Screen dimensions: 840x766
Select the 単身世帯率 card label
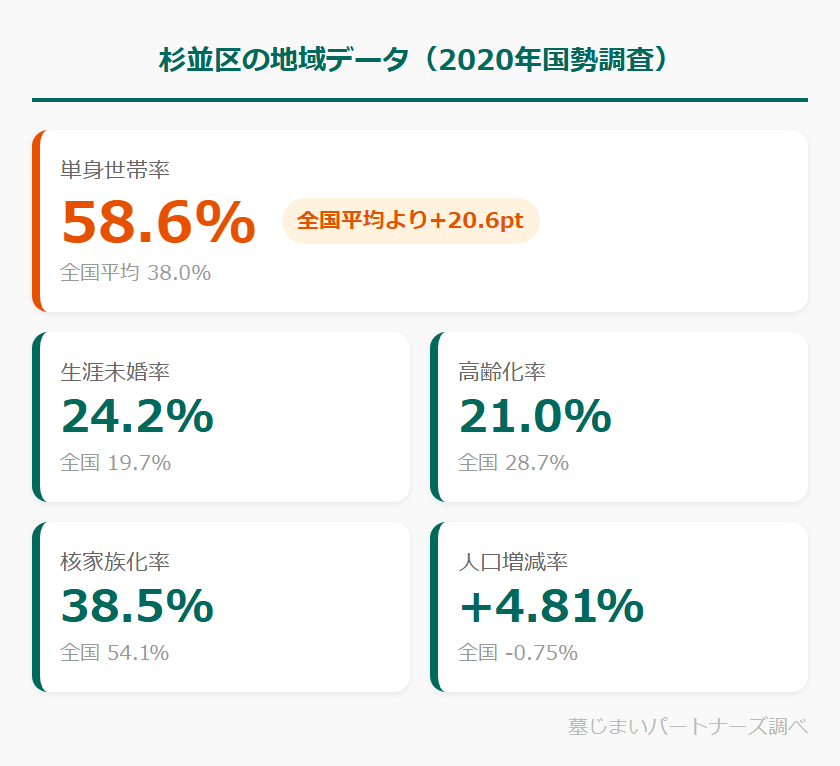115,171
